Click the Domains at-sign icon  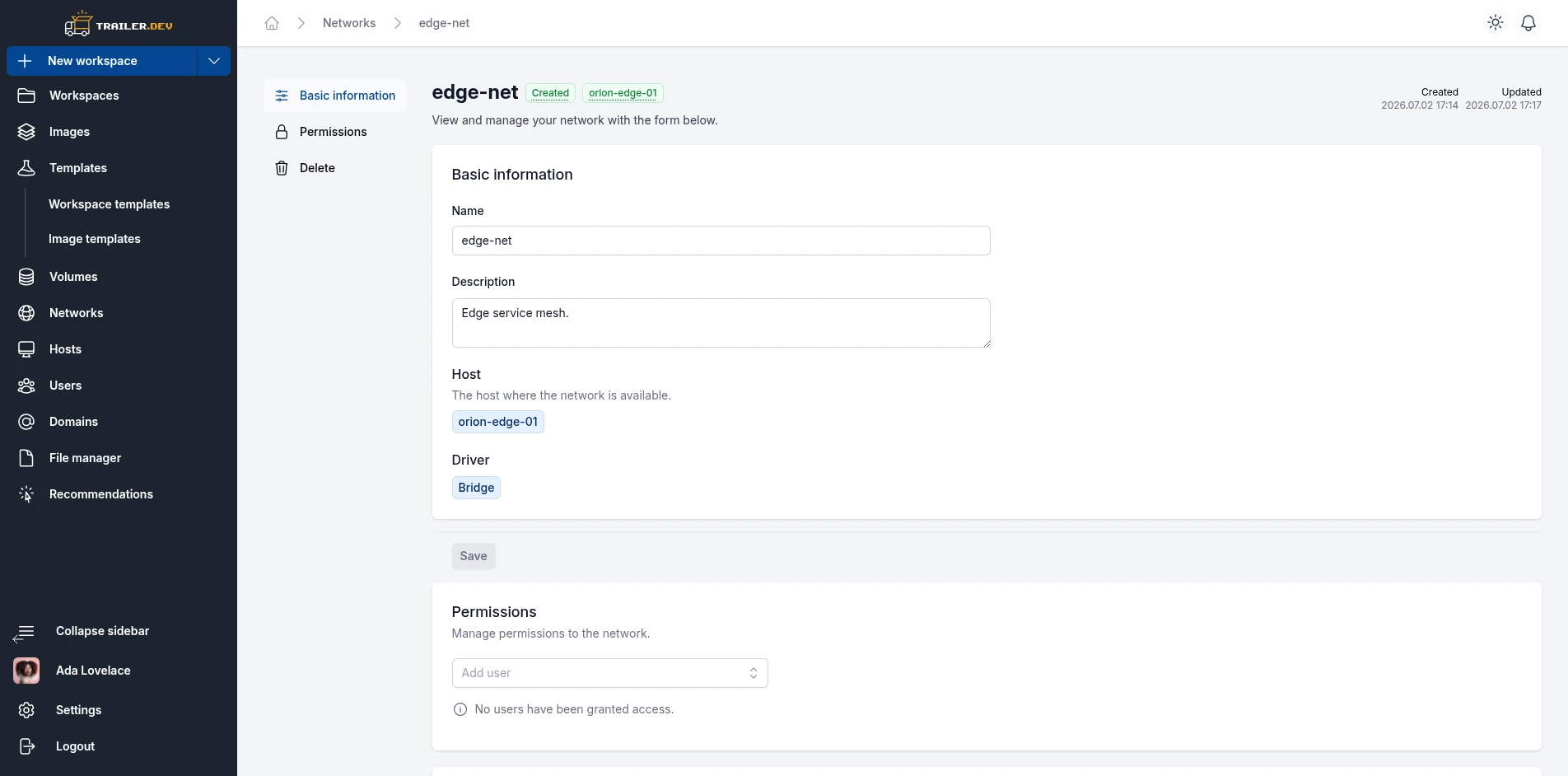[x=26, y=422]
